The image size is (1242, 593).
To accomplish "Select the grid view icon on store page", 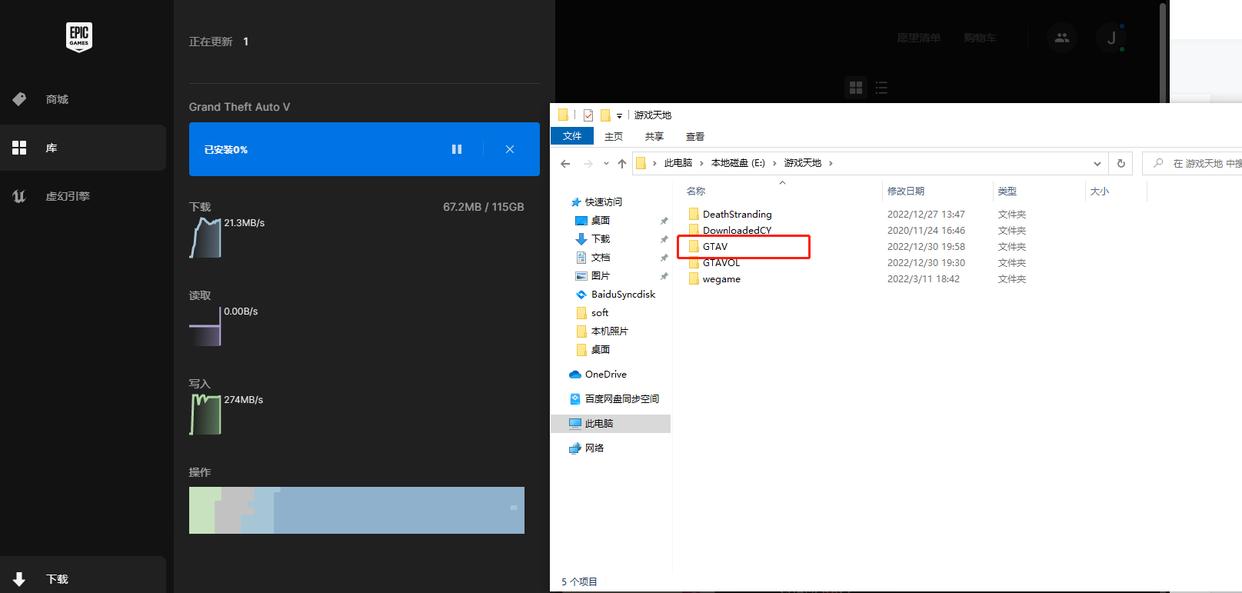I will coord(856,88).
